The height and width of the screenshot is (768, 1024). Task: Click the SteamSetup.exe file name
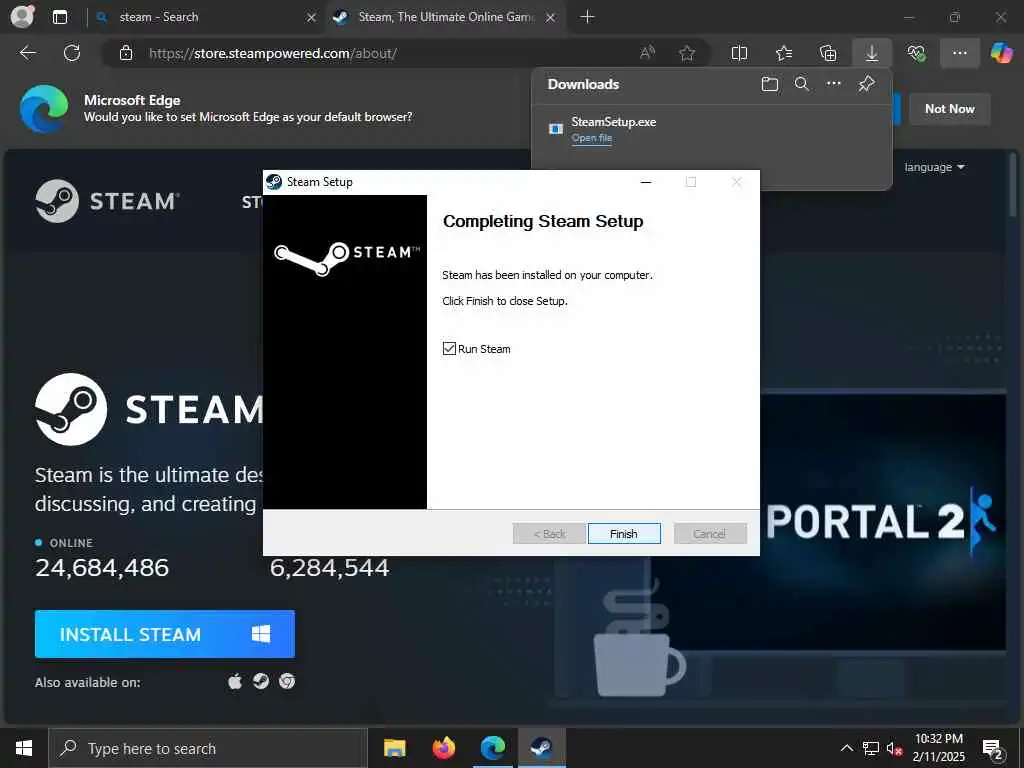(614, 121)
